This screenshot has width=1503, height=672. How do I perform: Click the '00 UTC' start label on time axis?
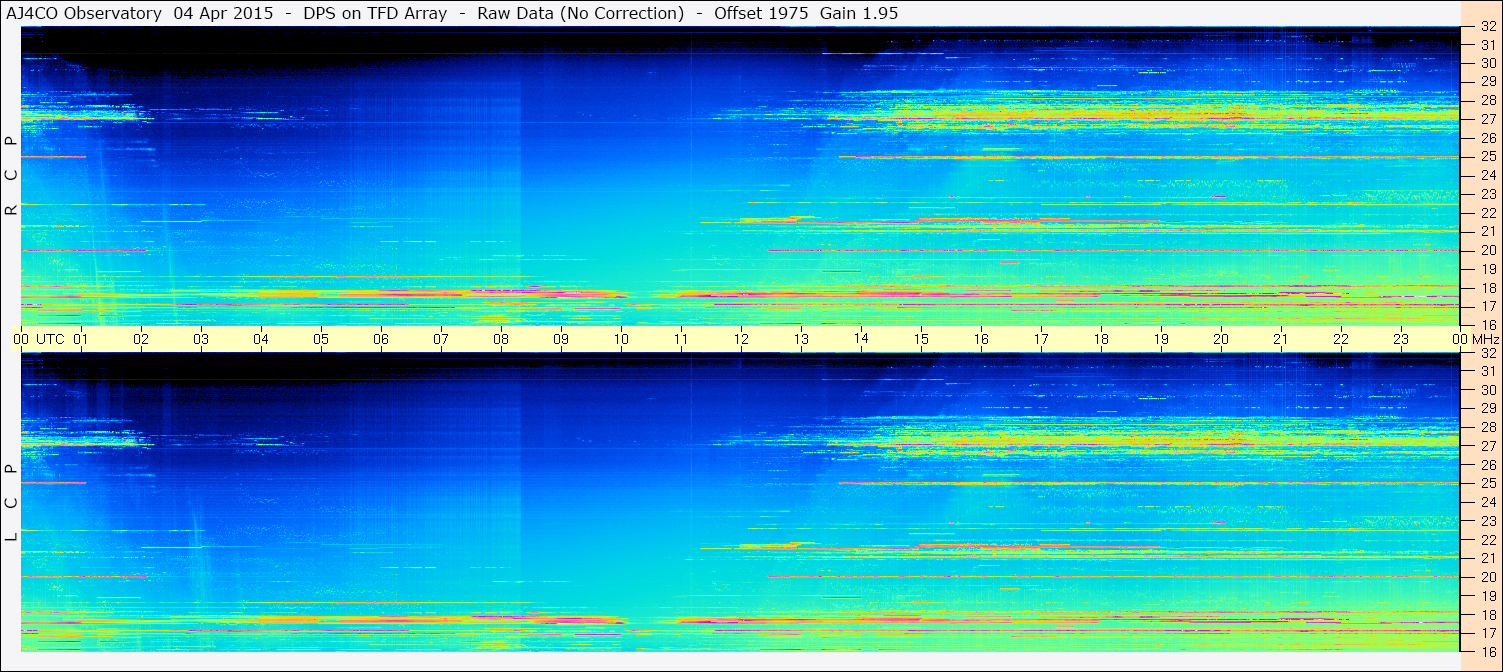pos(38,339)
